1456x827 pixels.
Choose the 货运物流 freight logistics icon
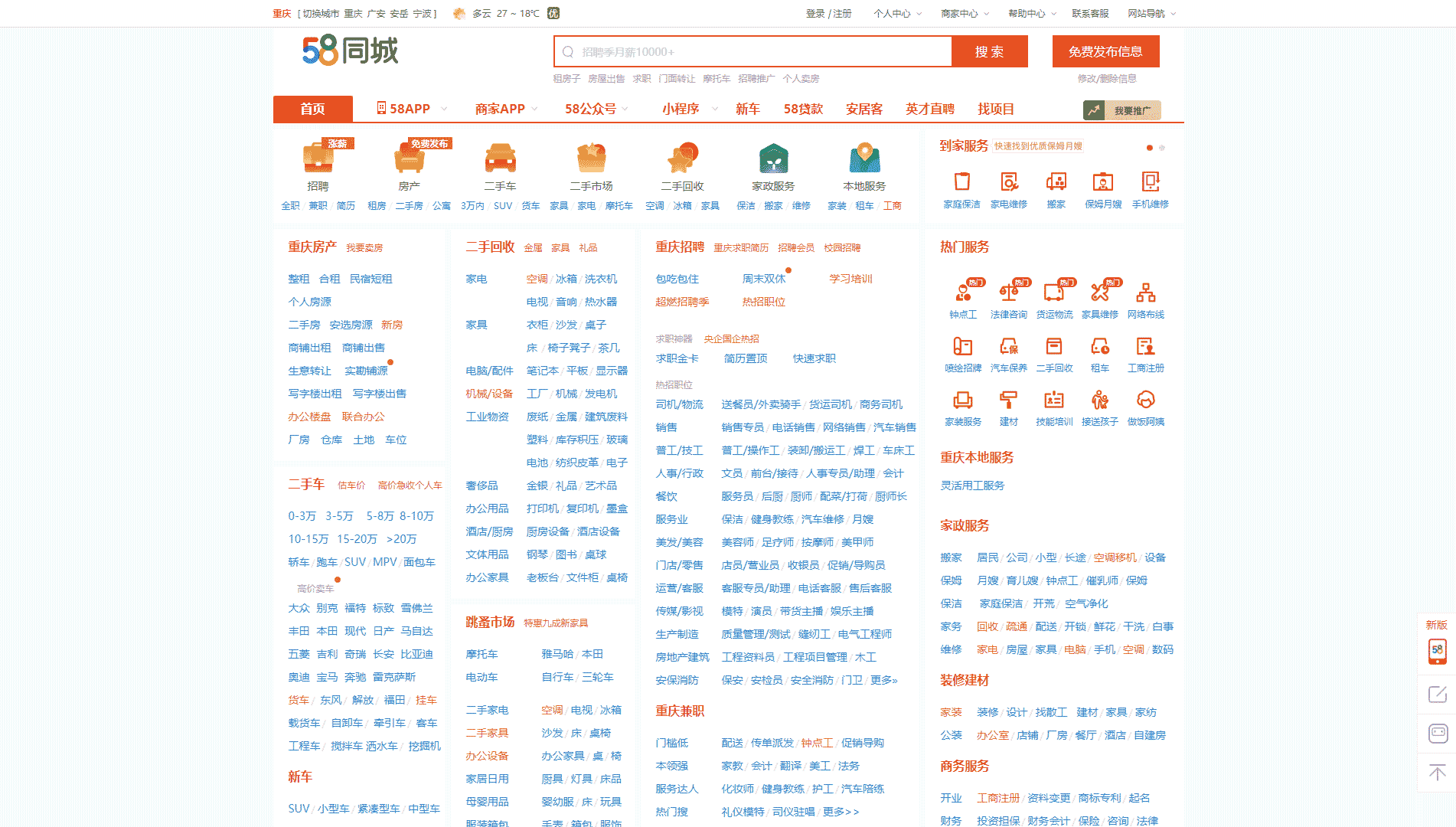[x=1054, y=291]
